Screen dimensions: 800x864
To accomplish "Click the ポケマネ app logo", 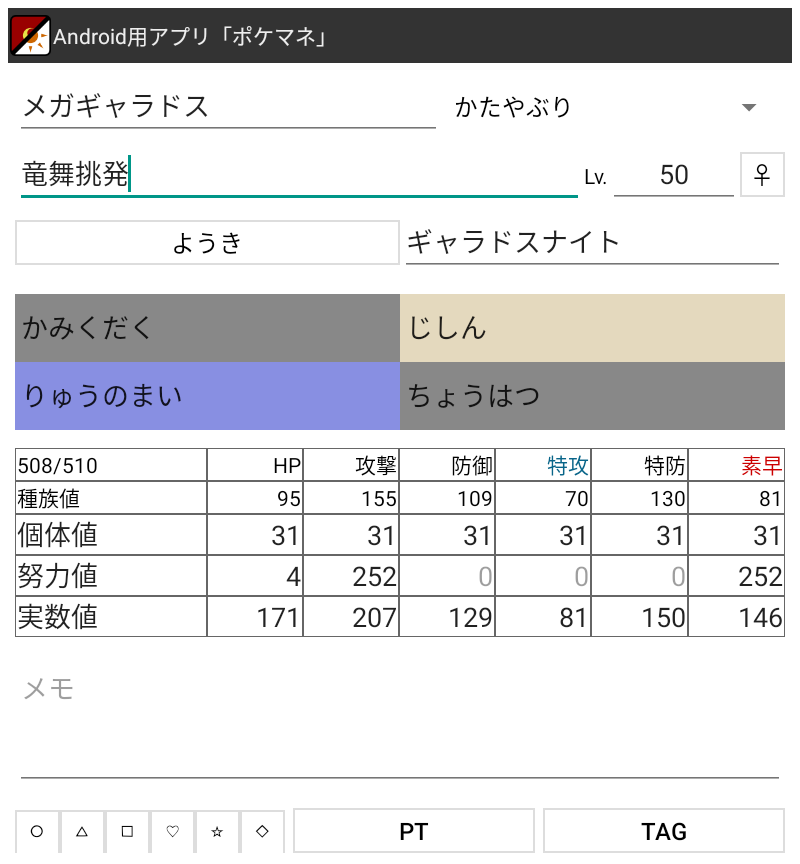I will click(x=30, y=32).
